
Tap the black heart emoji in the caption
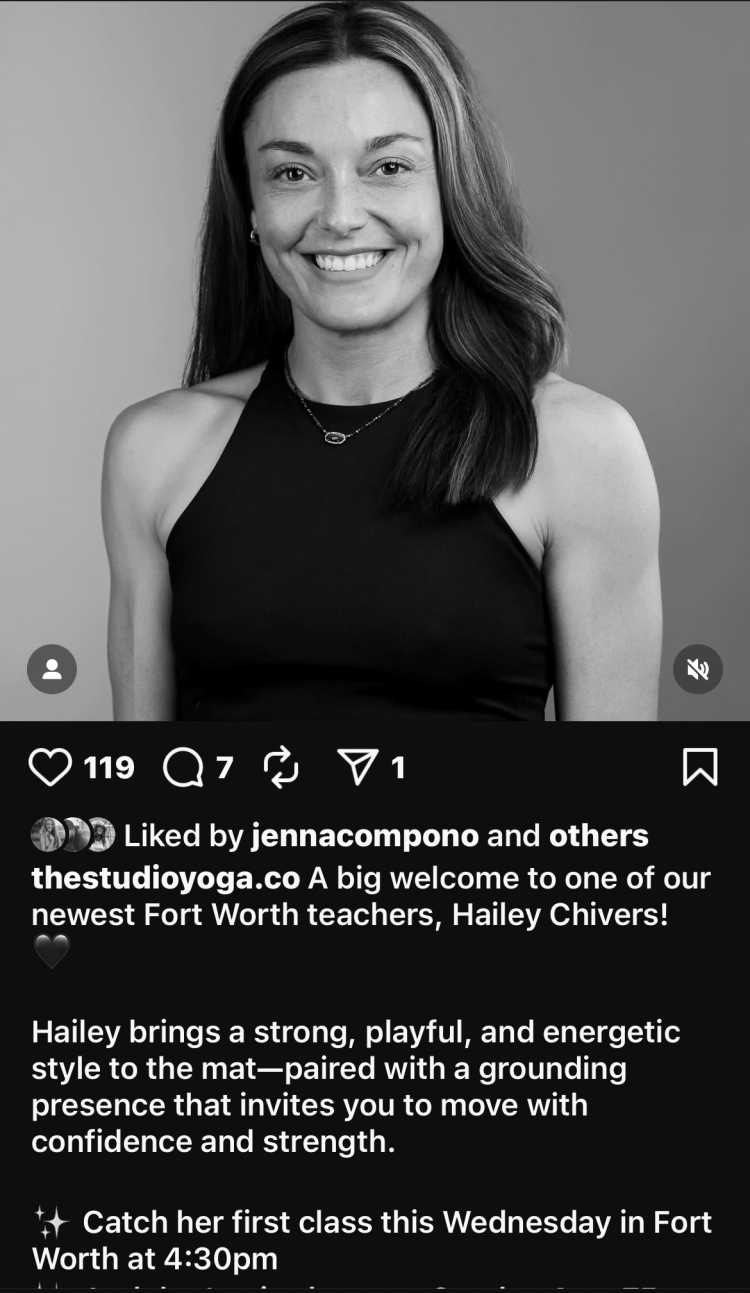tap(51, 951)
